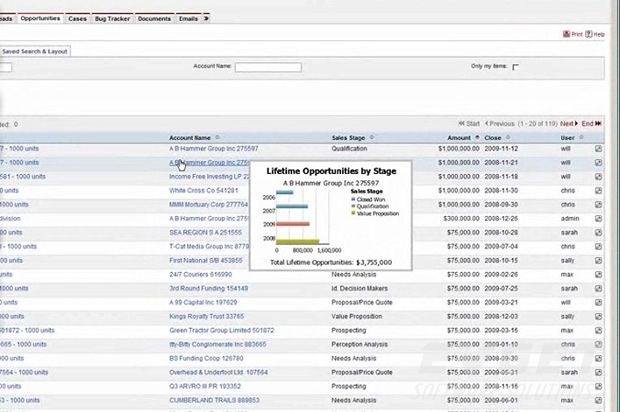
Task: Open the Help icon link
Action: point(589,34)
